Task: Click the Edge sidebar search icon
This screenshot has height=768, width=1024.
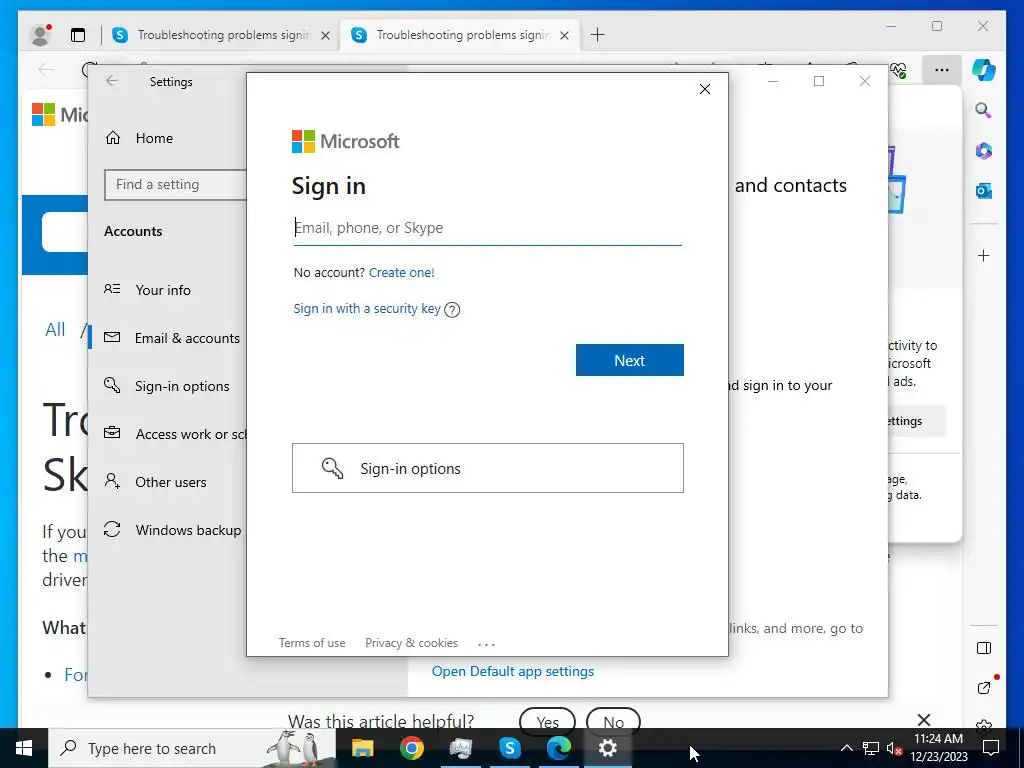Action: point(984,110)
